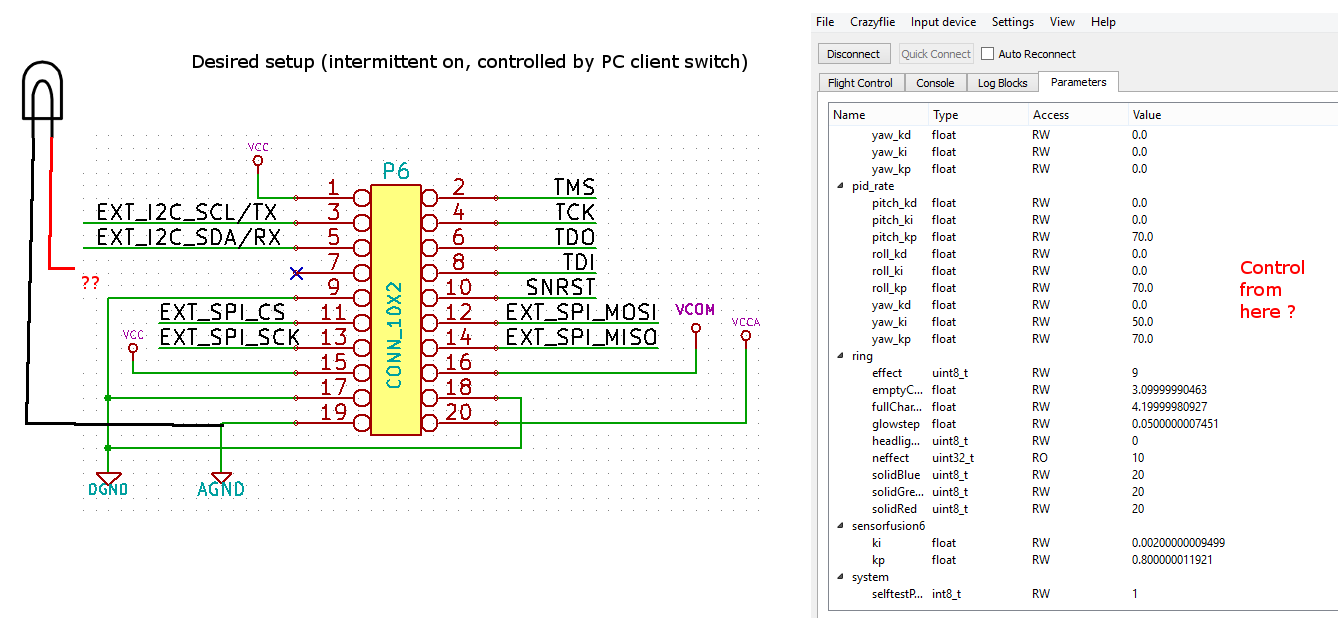The height and width of the screenshot is (618, 1338).
Task: Open the Input device menu
Action: (x=943, y=22)
